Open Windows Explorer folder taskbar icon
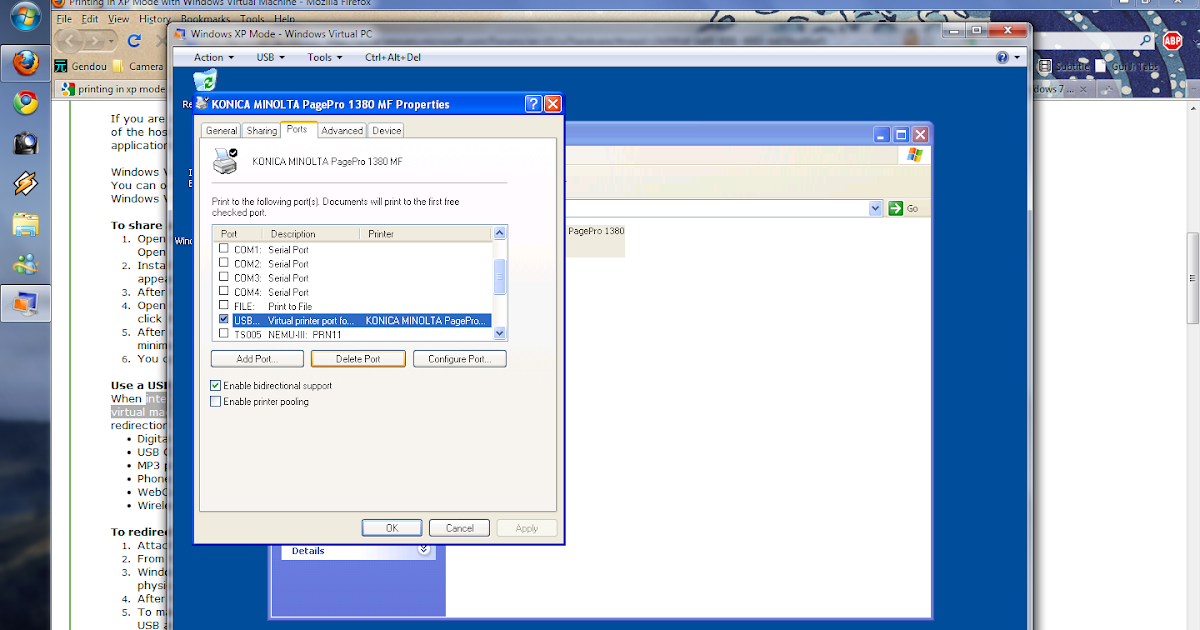 (x=25, y=223)
